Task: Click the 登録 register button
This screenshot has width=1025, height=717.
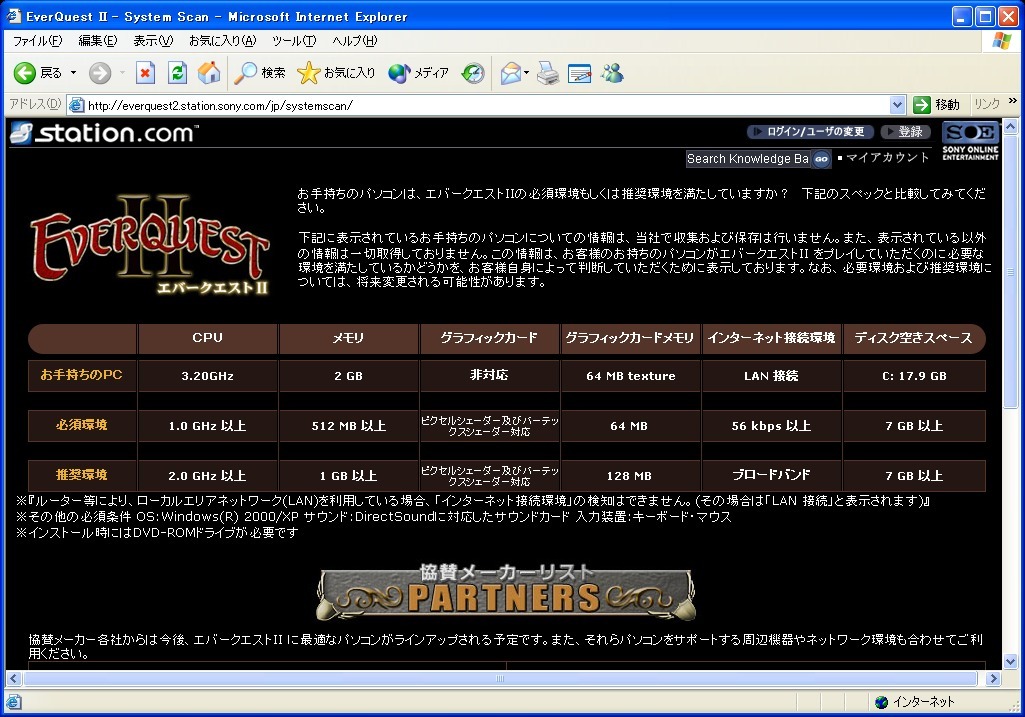Action: tap(905, 132)
